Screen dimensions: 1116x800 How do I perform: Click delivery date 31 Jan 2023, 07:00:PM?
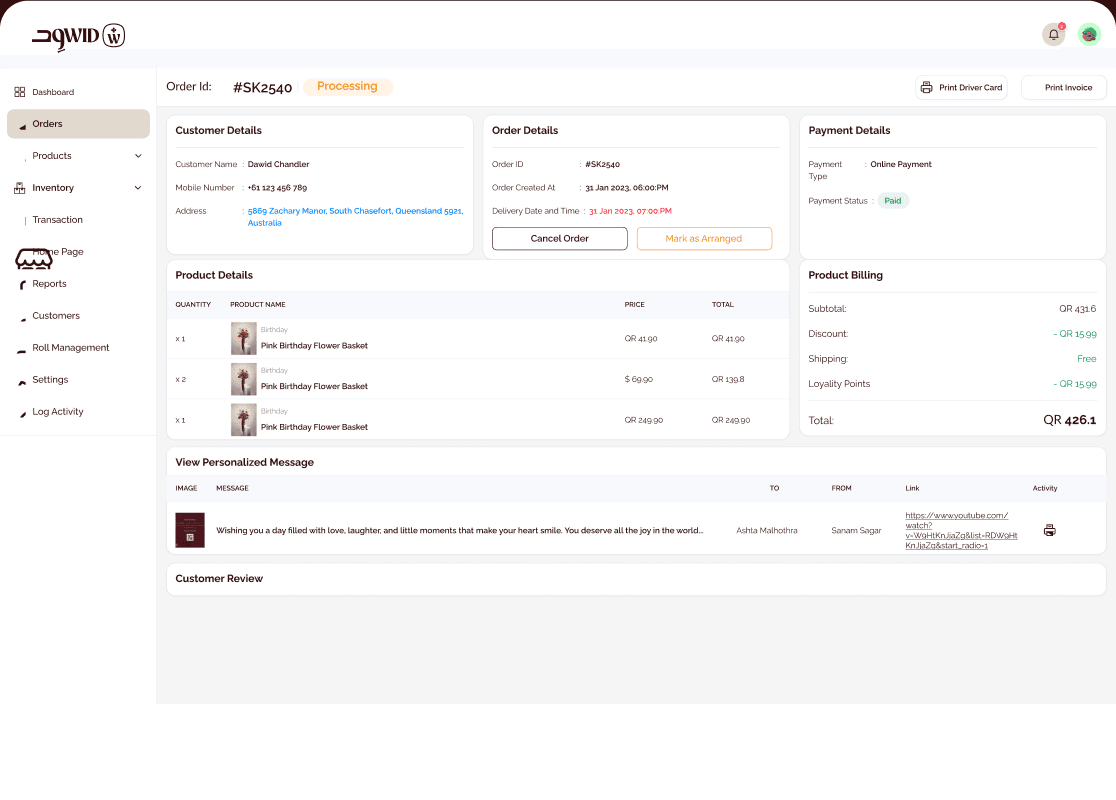point(630,211)
